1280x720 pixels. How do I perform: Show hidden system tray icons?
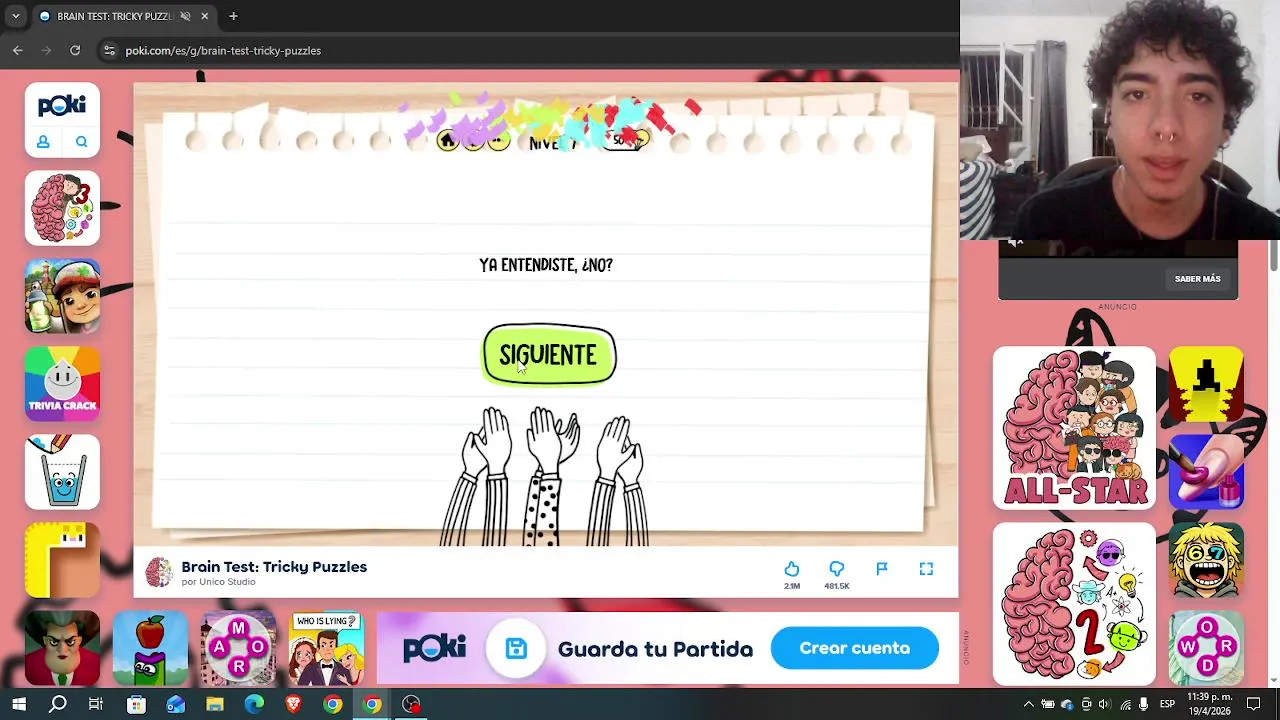coord(1027,704)
